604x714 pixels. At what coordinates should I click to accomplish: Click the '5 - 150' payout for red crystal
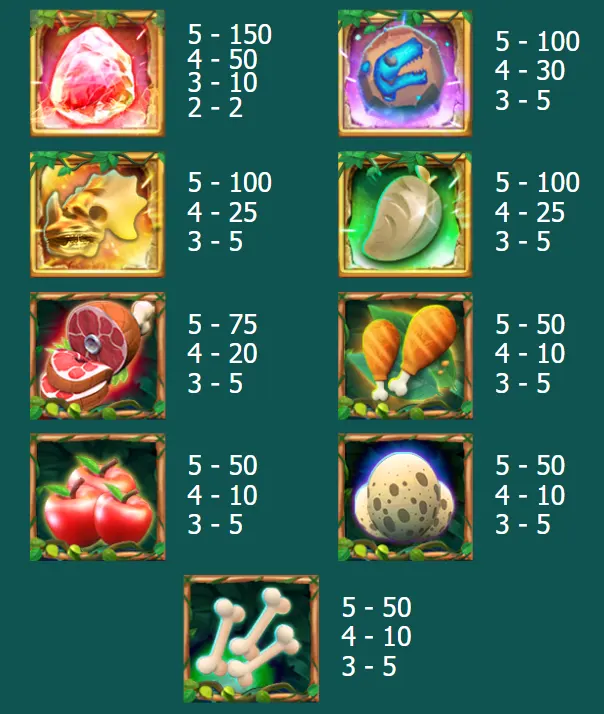pos(230,34)
